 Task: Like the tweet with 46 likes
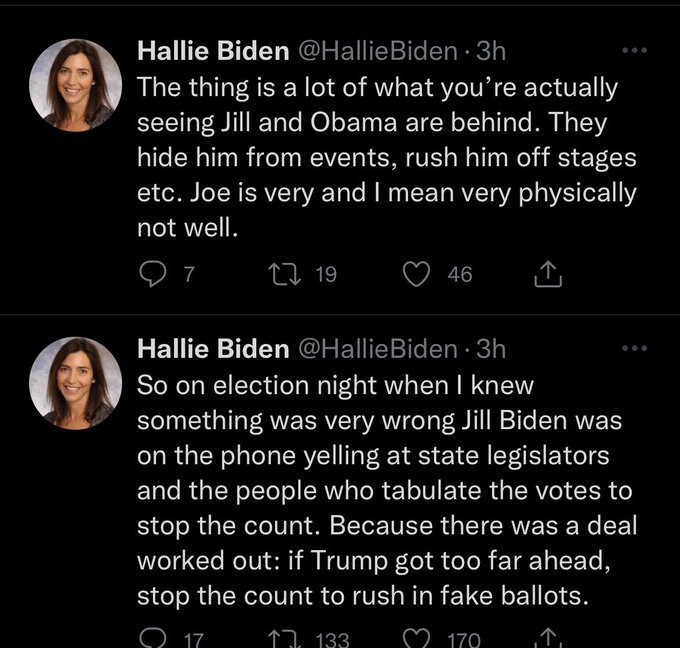point(417,273)
